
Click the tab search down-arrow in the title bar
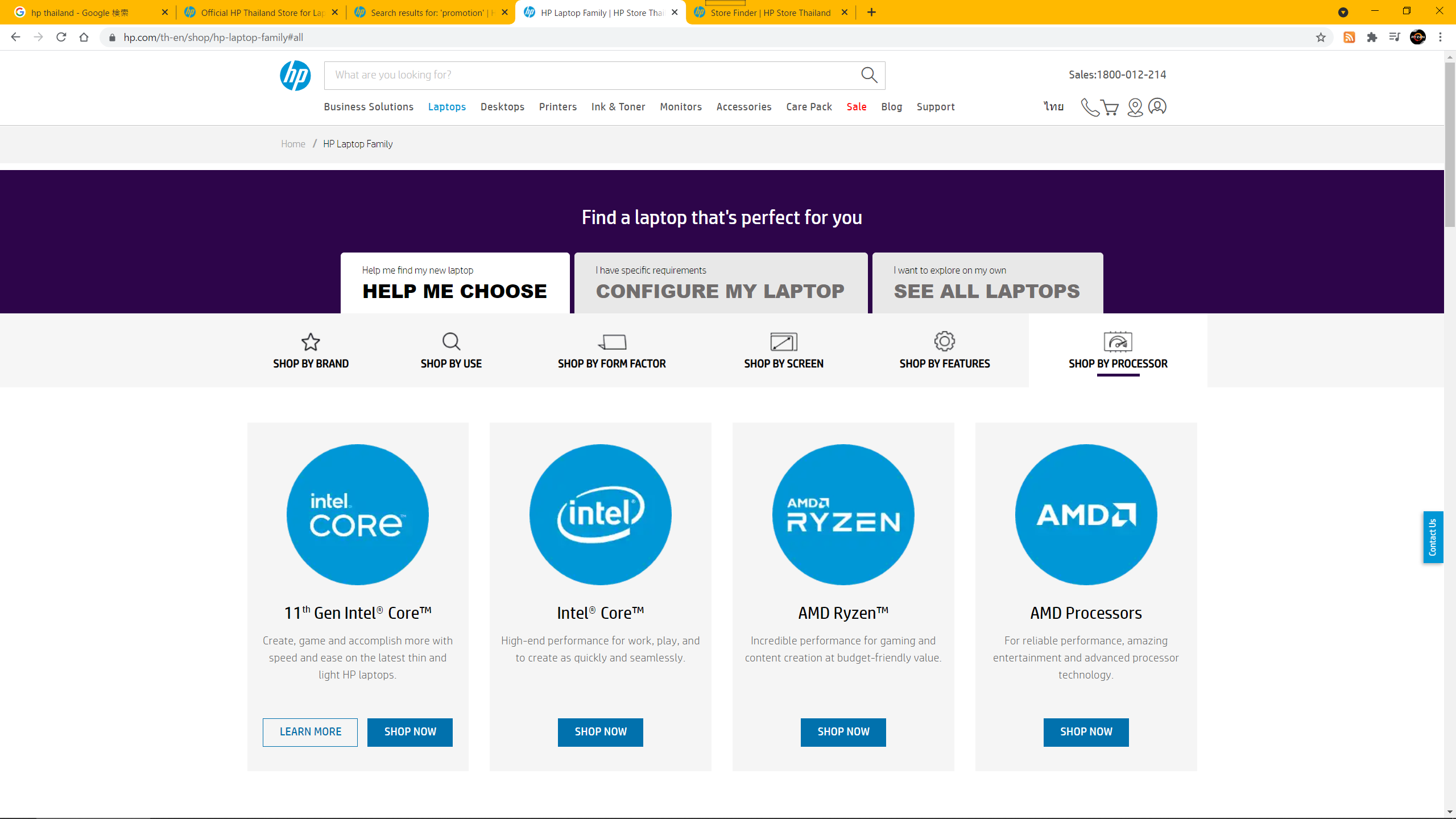(1343, 12)
